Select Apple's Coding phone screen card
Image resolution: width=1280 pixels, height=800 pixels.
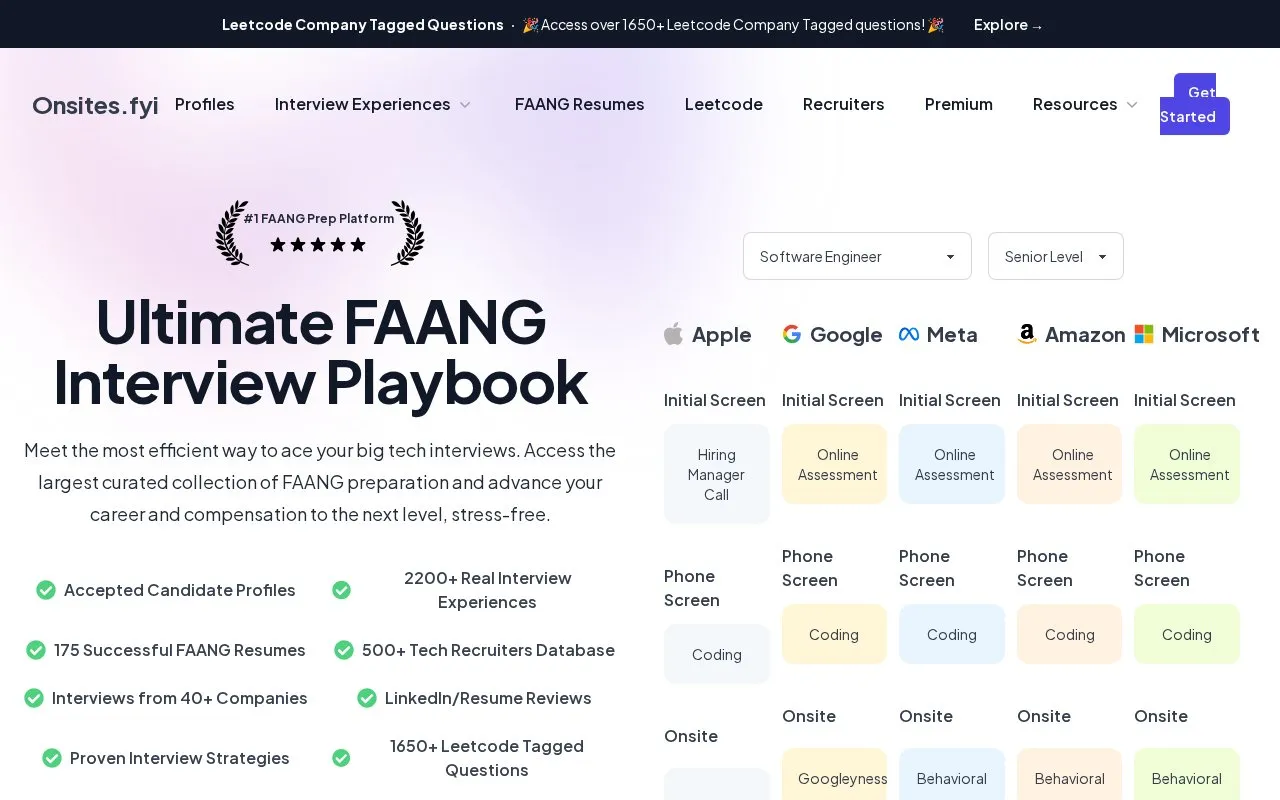(x=717, y=654)
